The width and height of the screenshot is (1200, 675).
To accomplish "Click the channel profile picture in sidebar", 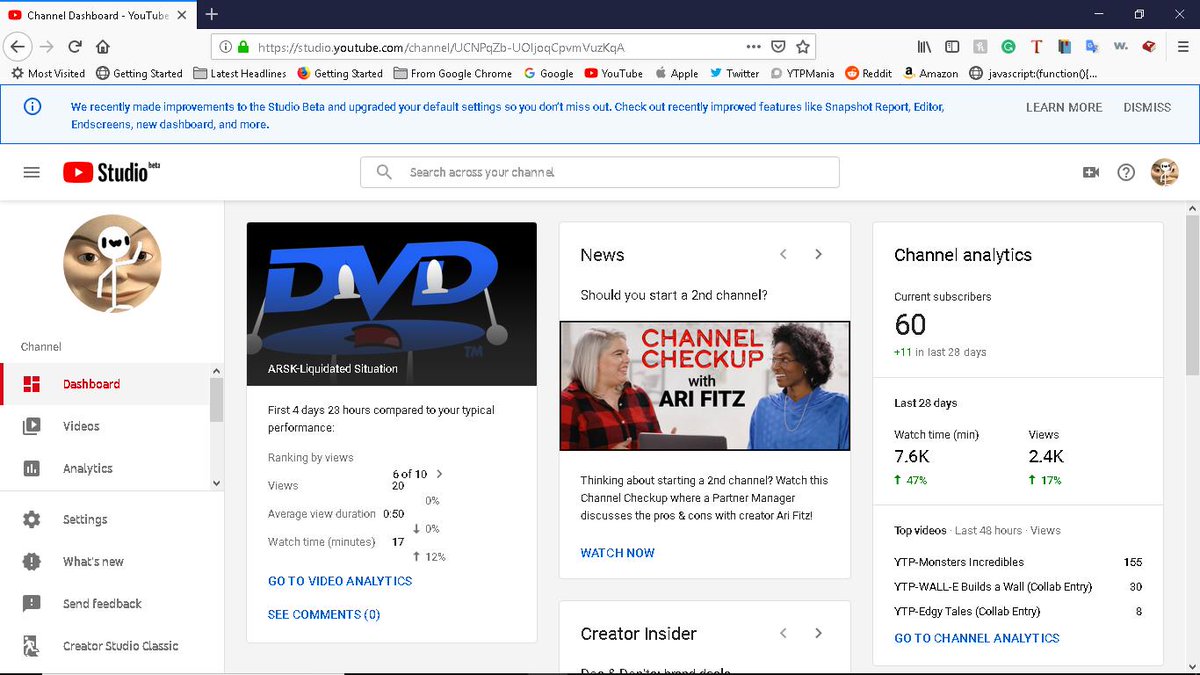I will tap(112, 264).
